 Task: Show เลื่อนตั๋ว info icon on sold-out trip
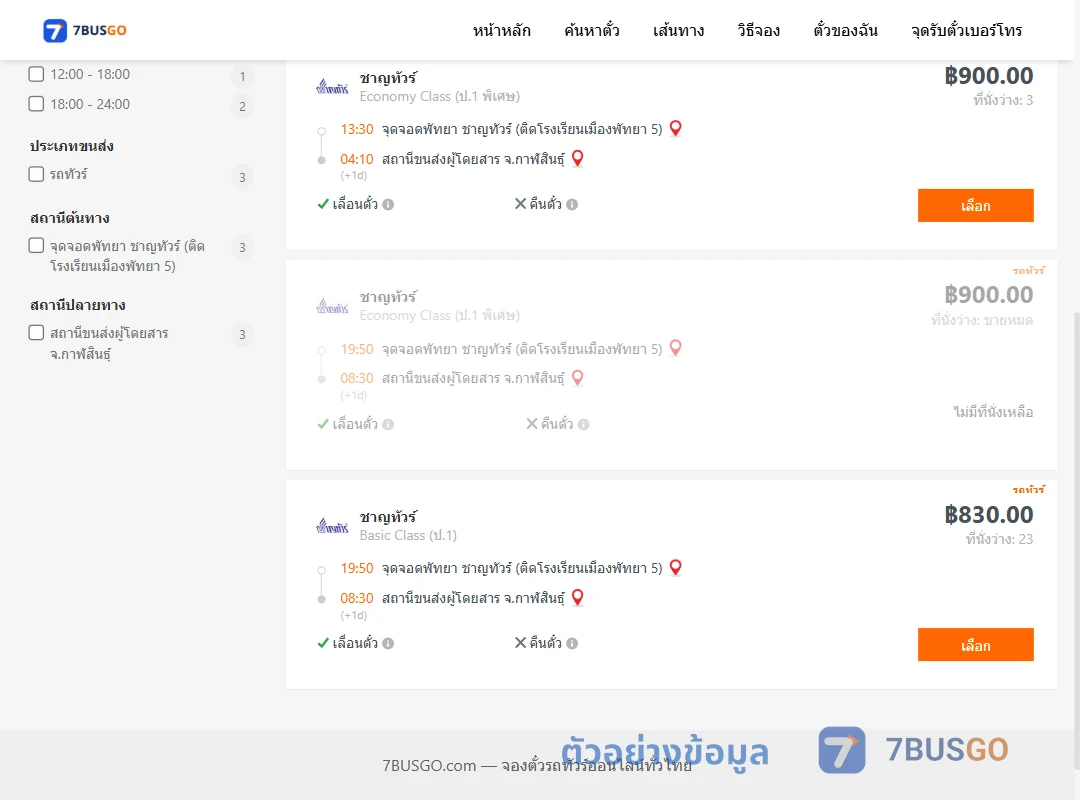click(x=388, y=424)
